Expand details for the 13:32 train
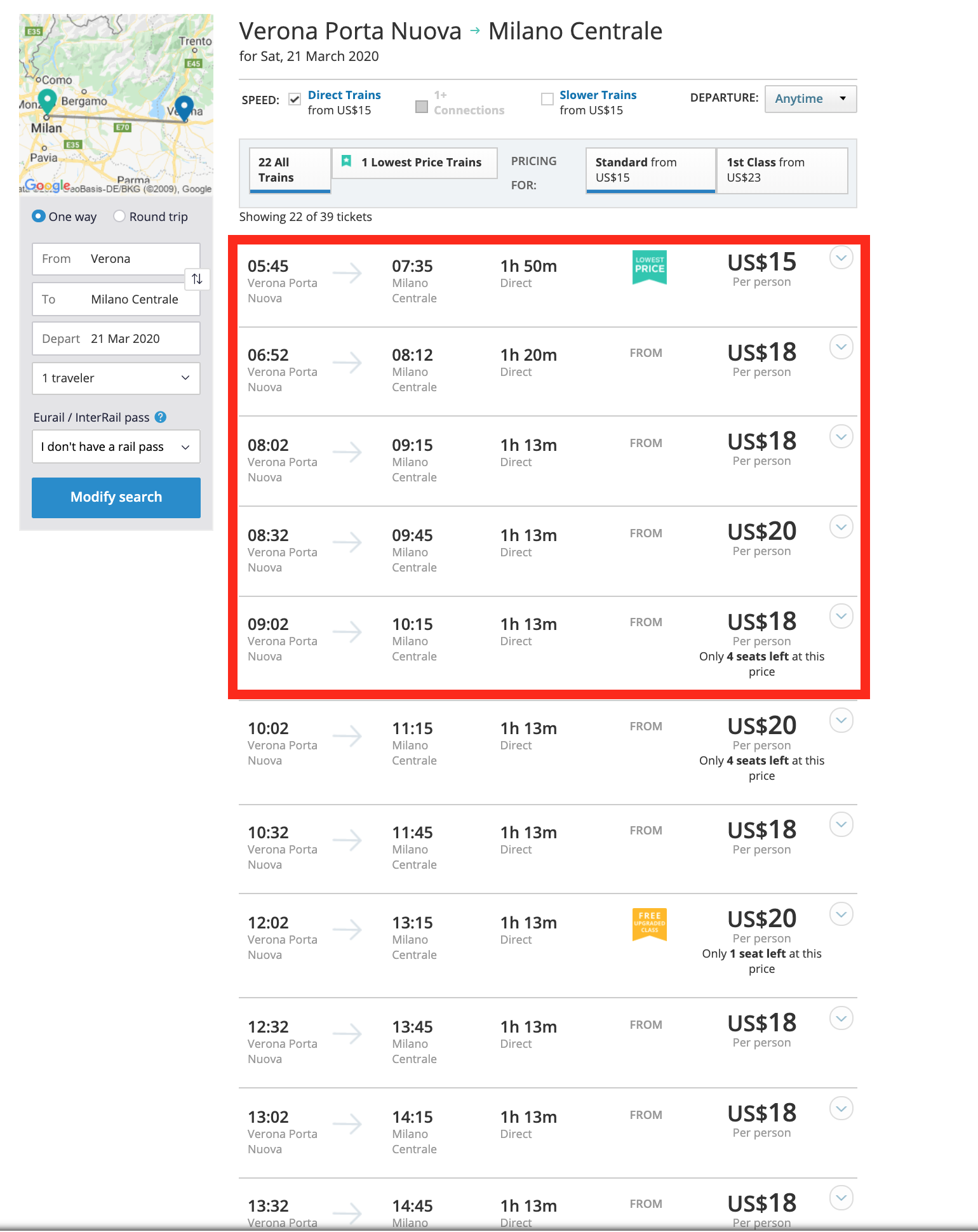 click(841, 1198)
